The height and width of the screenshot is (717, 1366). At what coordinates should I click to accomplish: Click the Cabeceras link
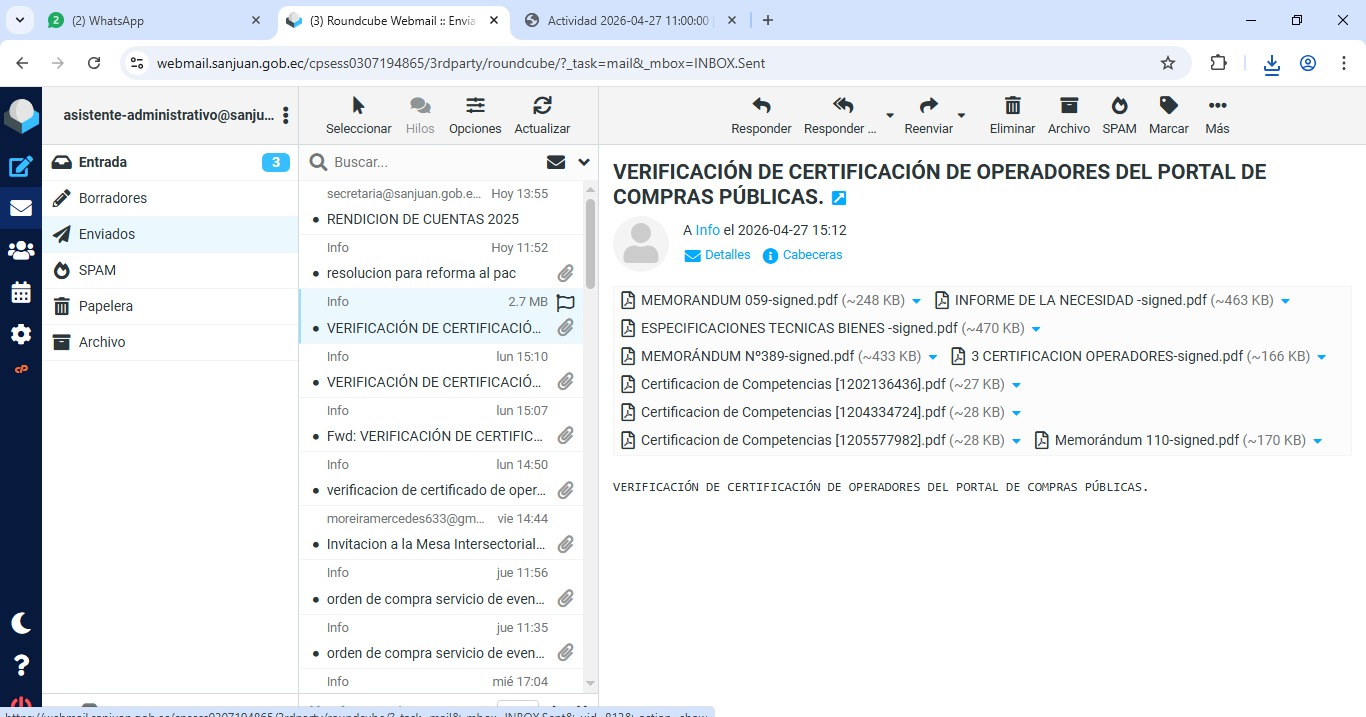pos(812,255)
